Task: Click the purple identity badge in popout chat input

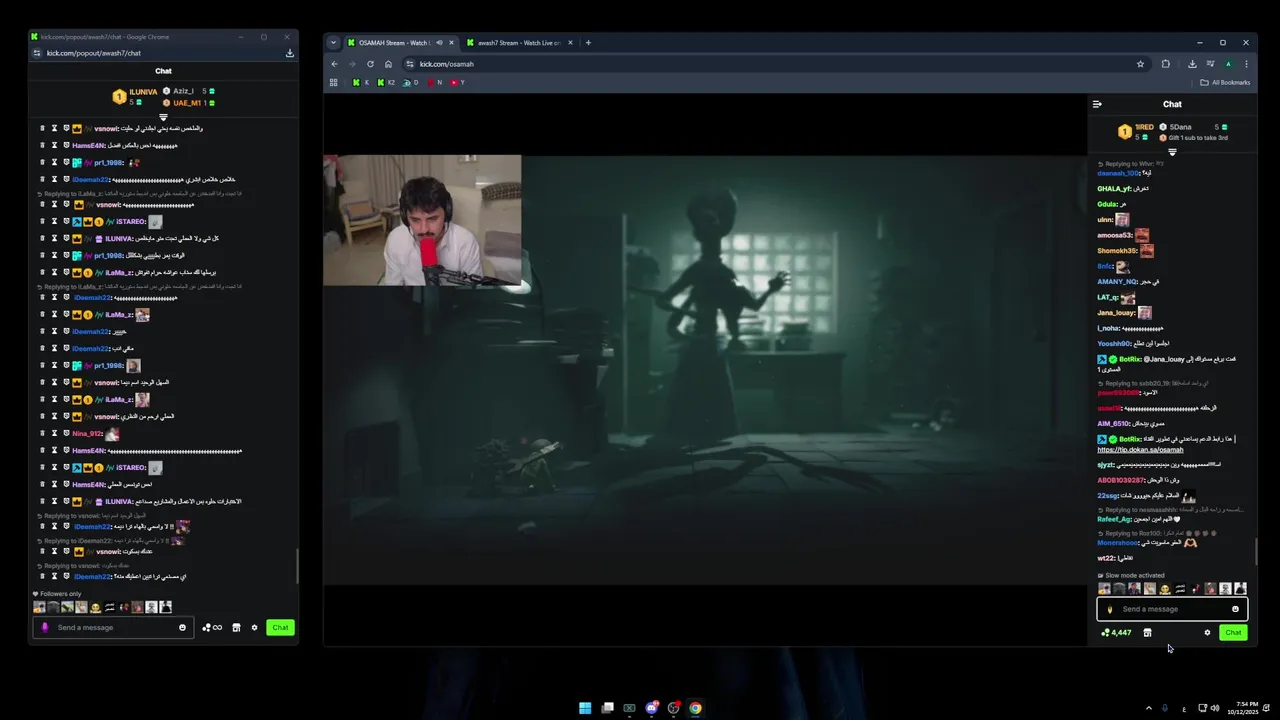Action: 44,628
